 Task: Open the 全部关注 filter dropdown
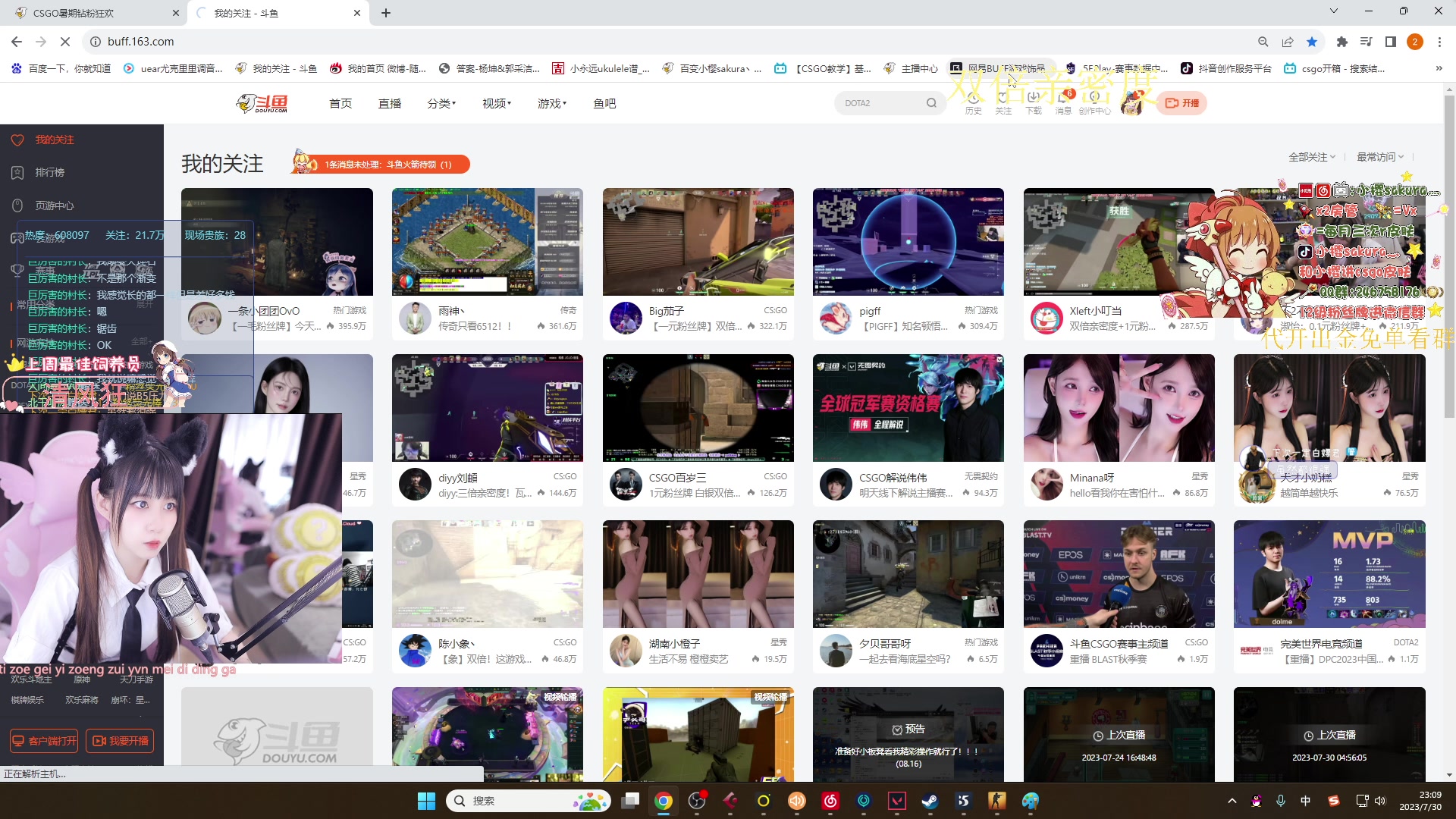click(x=1312, y=157)
